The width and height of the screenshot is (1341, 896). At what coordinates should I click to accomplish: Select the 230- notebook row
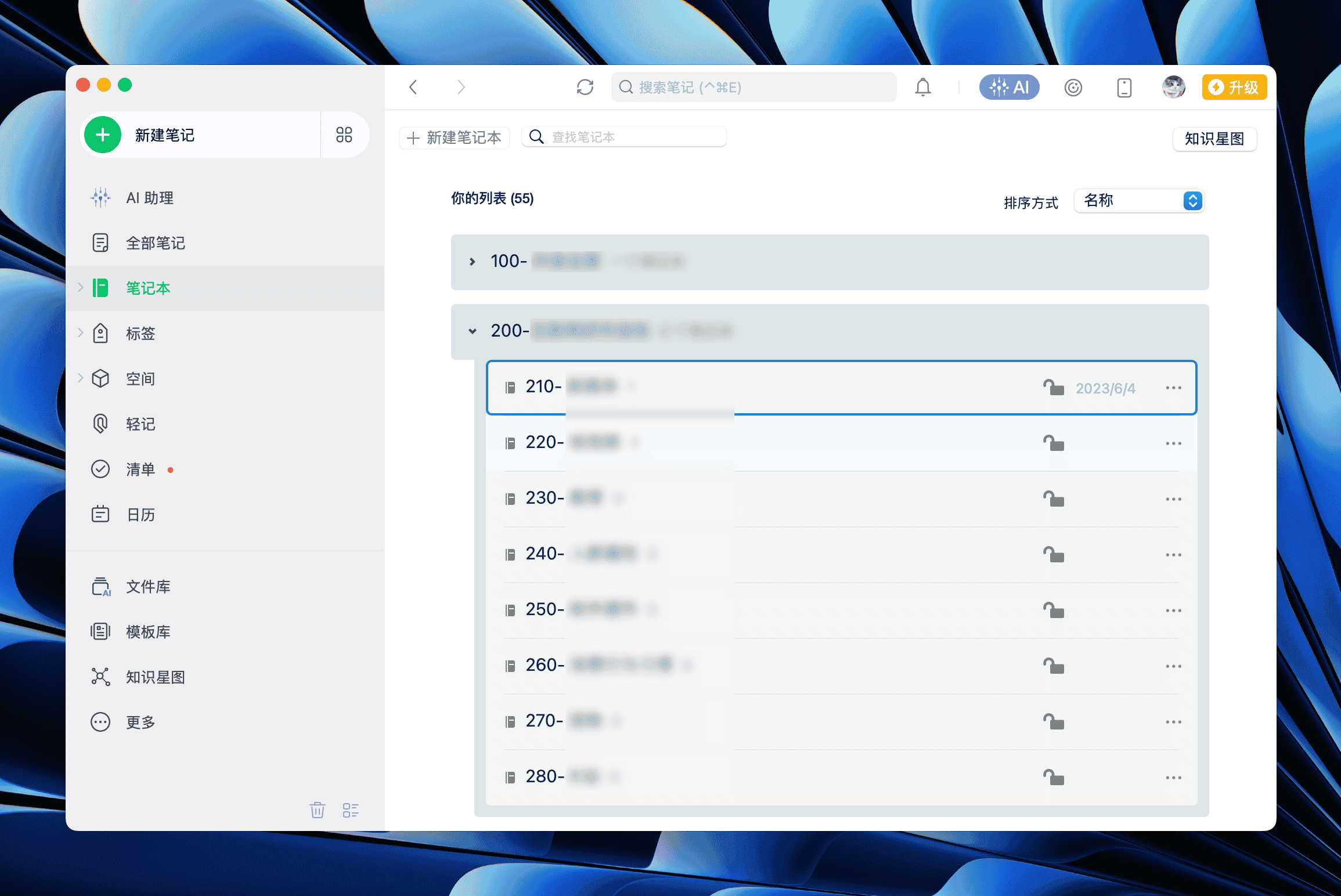[x=841, y=498]
